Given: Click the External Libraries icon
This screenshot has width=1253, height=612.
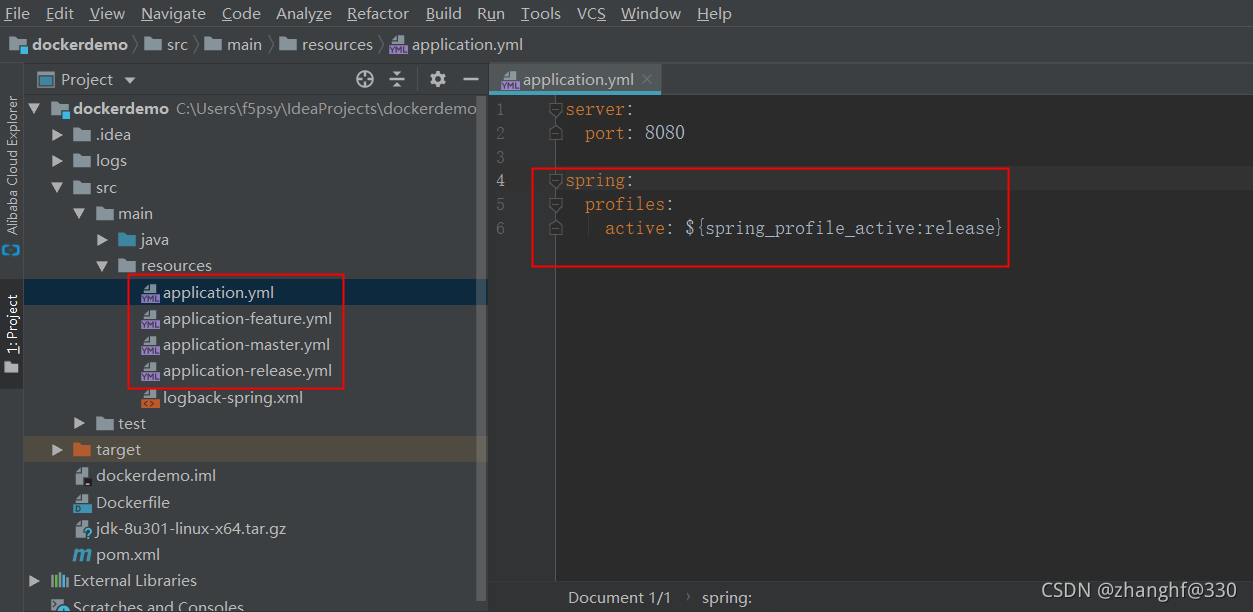Looking at the screenshot, I should tap(59, 580).
